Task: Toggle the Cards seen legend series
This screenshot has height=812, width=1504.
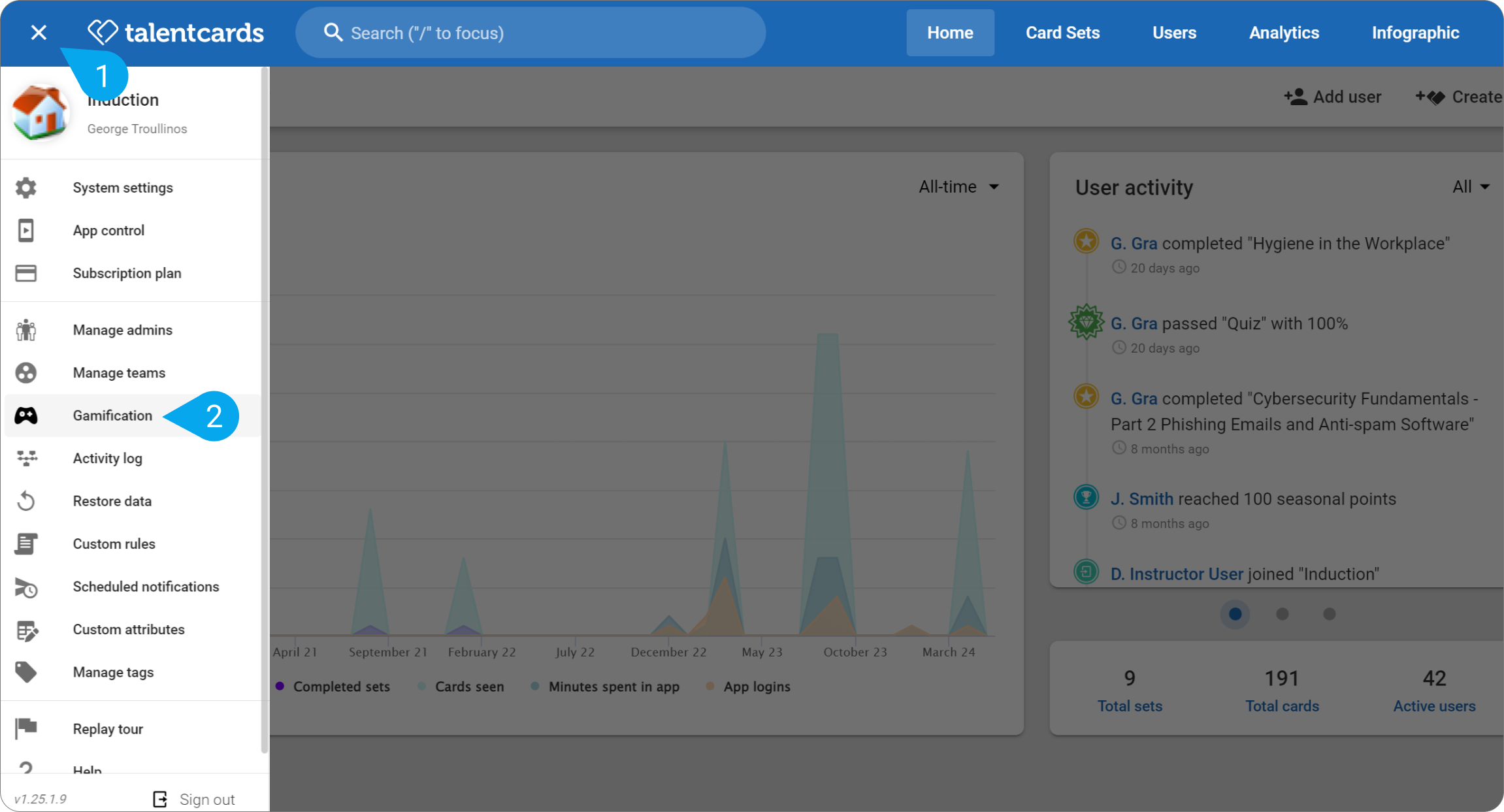Action: 461,687
